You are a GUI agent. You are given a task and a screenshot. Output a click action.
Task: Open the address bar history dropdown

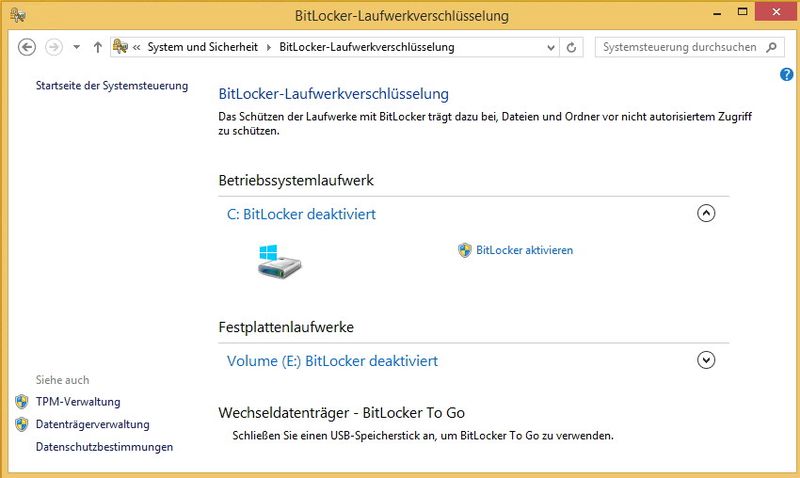point(551,47)
